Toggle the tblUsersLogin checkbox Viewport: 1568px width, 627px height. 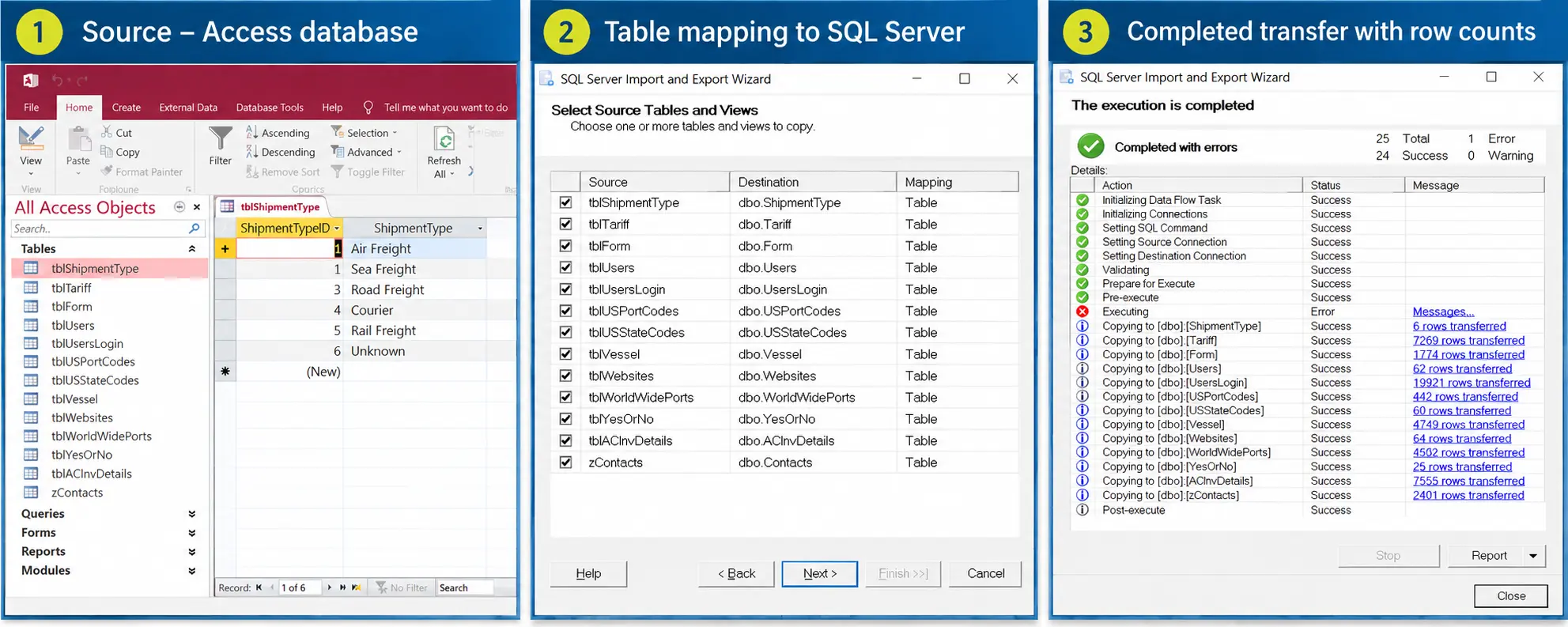click(x=565, y=289)
